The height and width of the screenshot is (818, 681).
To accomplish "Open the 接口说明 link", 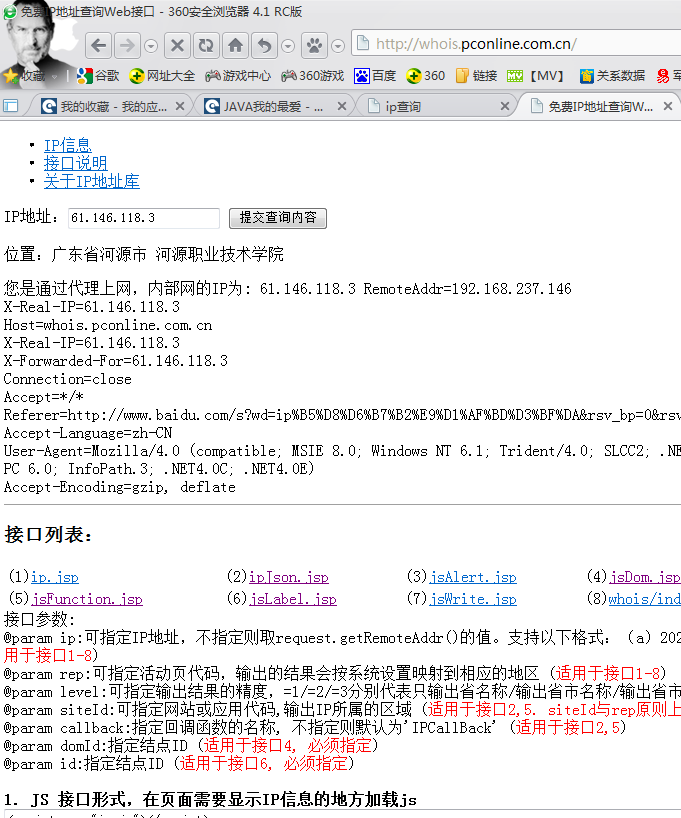I will point(76,163).
